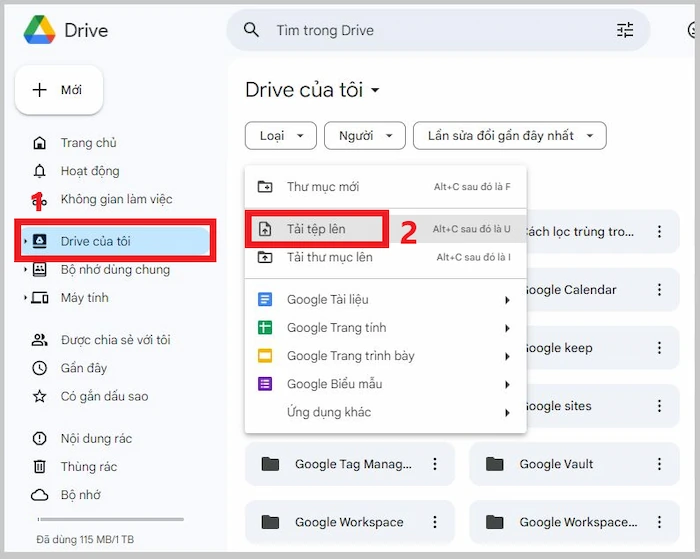Click the Nội dung rác spam icon
The image size is (700, 559).
pos(40,438)
